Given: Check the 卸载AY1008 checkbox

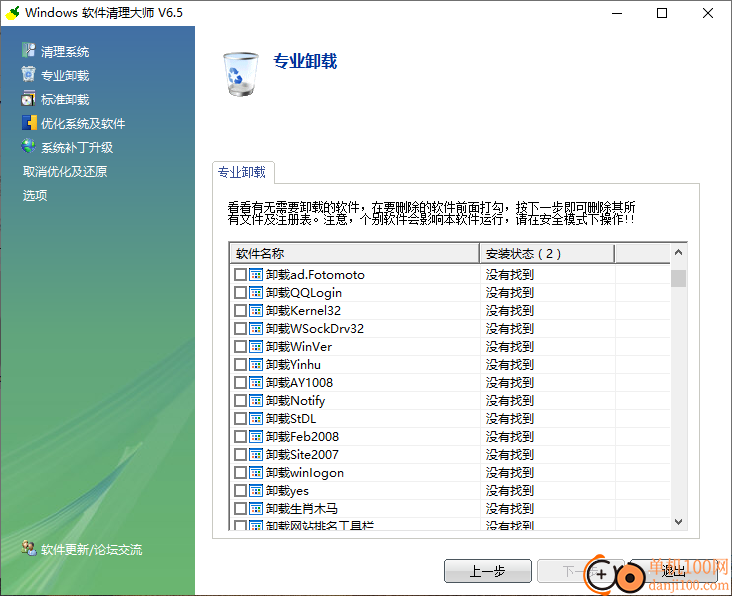Looking at the screenshot, I should (x=240, y=383).
